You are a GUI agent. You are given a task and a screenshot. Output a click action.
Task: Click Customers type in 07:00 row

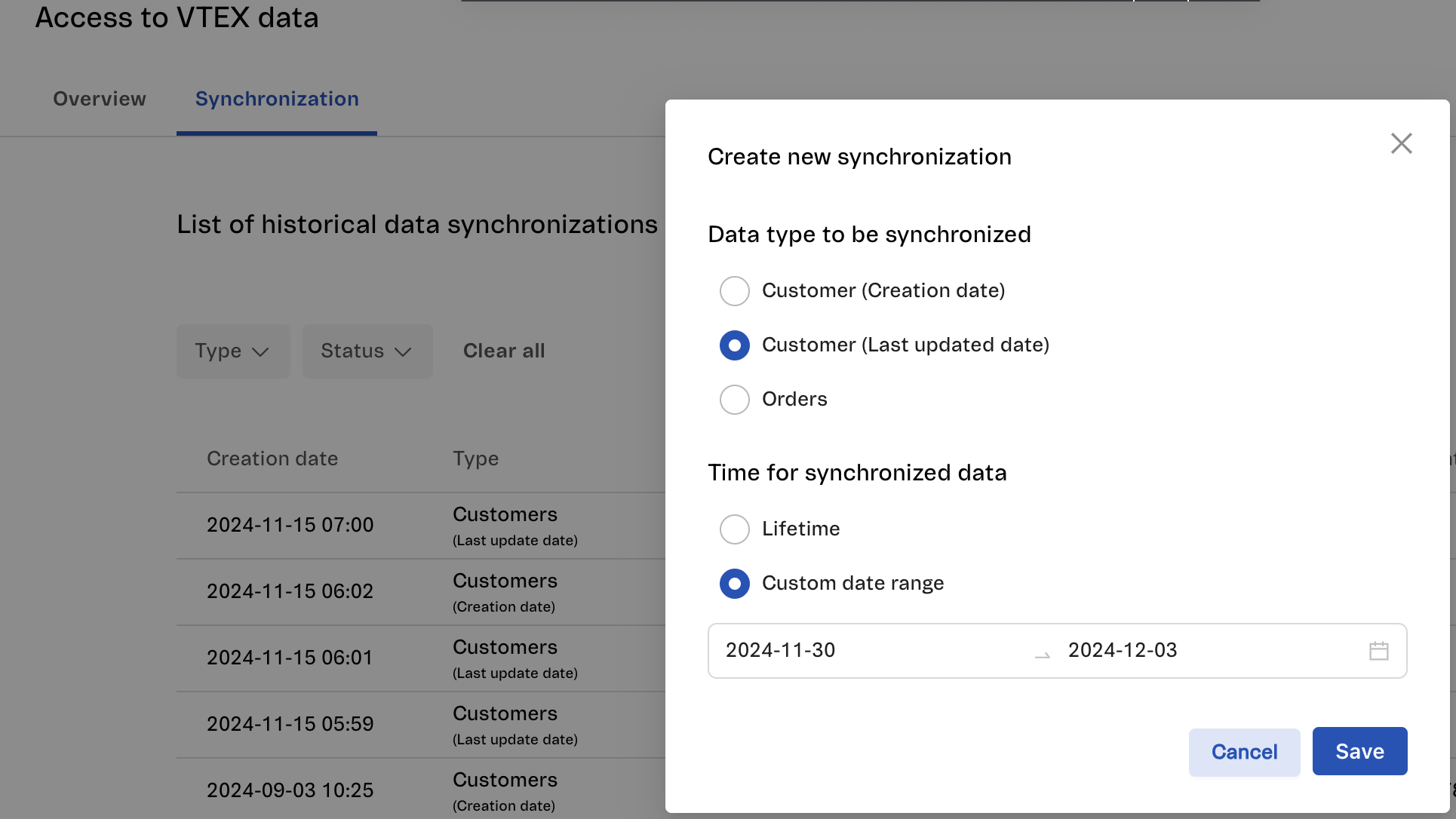(505, 514)
